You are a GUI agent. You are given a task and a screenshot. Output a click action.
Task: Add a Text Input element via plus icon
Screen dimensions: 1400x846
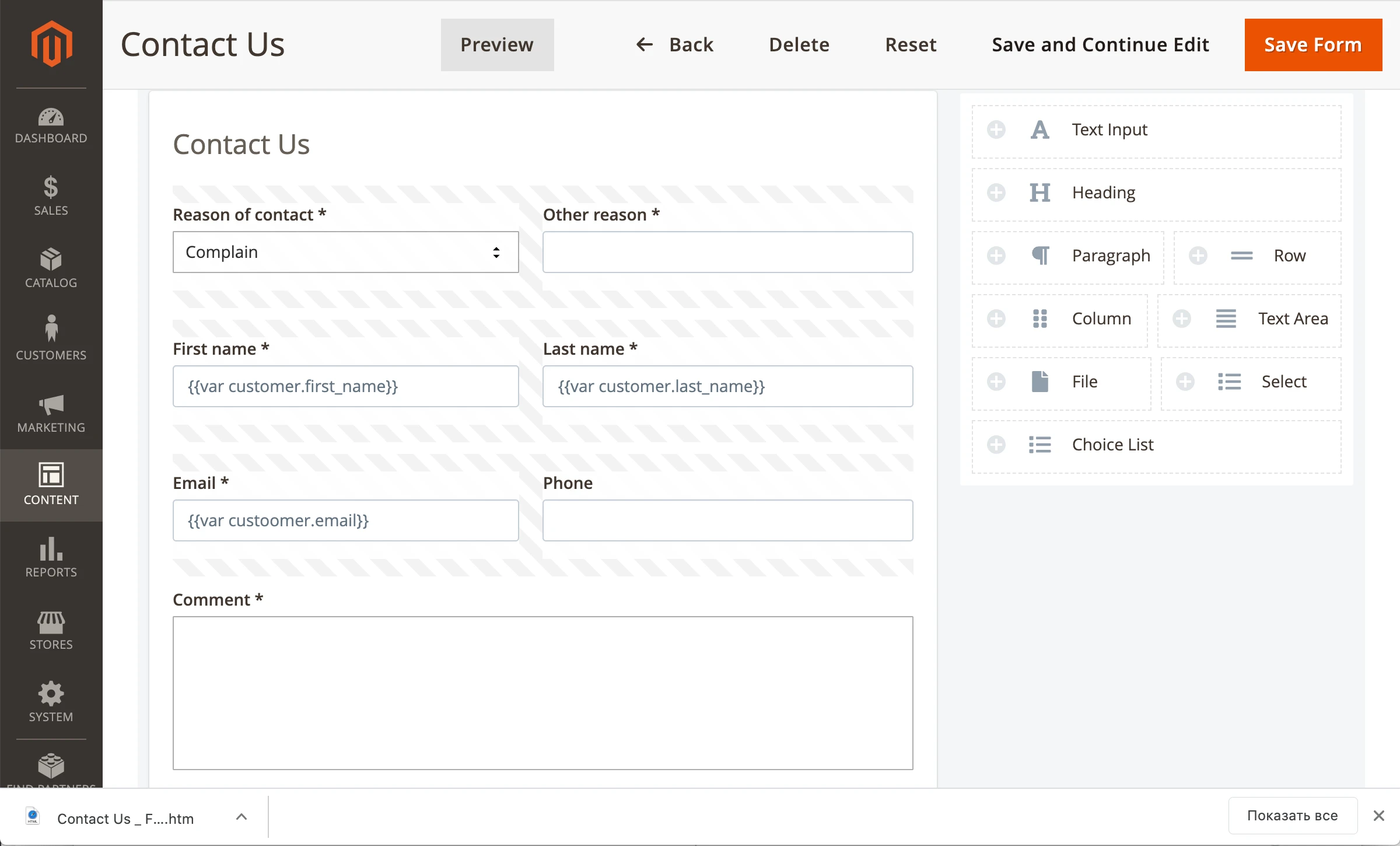996,130
